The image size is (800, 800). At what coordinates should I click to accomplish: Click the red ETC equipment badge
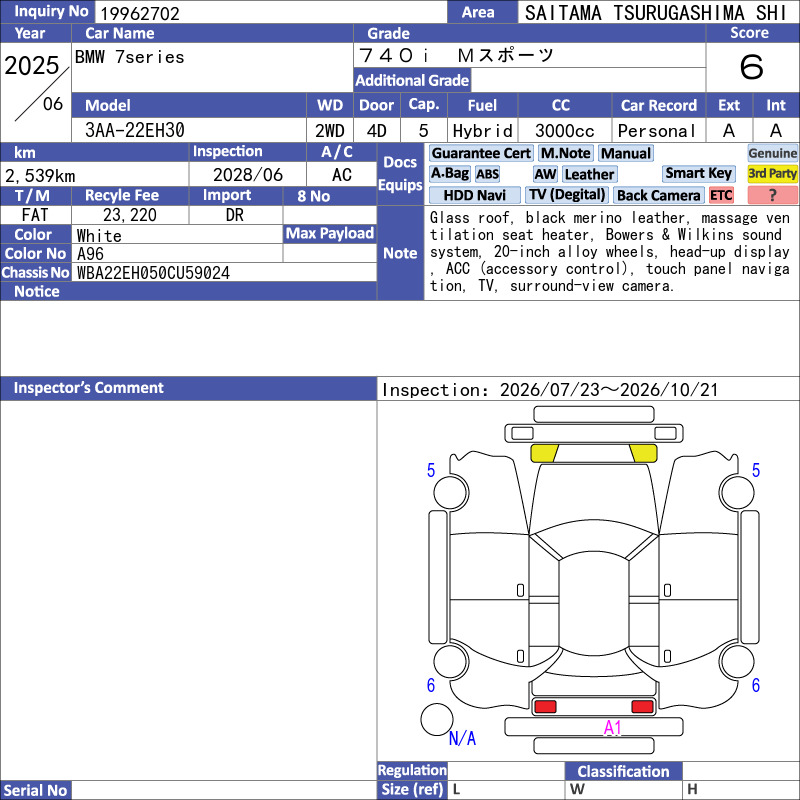721,195
